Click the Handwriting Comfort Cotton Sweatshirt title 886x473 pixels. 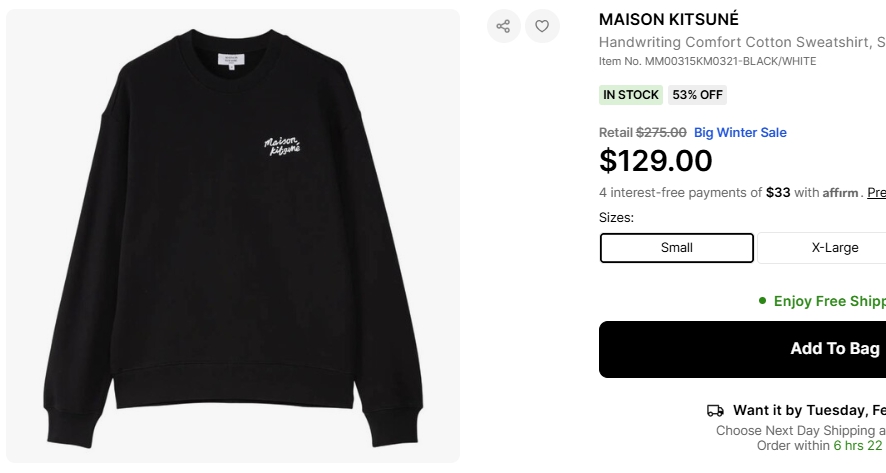point(742,42)
